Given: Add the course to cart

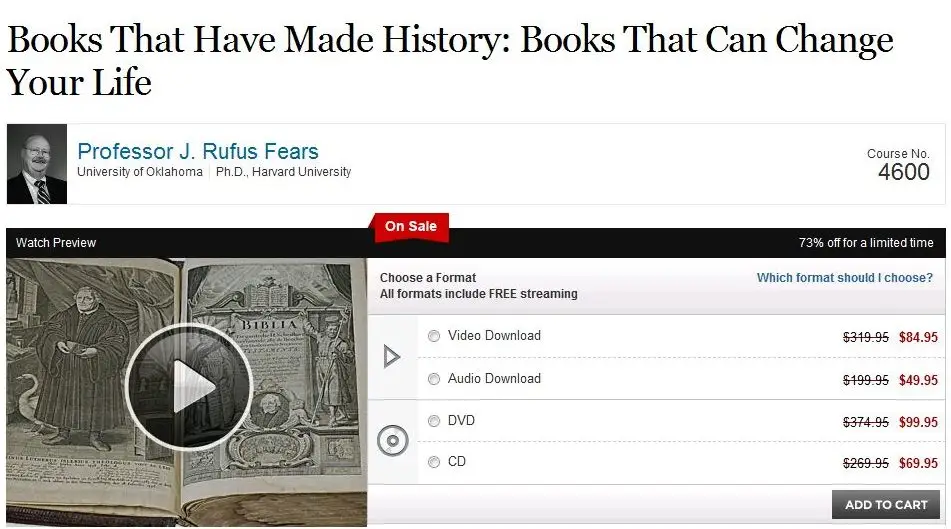Looking at the screenshot, I should (885, 505).
